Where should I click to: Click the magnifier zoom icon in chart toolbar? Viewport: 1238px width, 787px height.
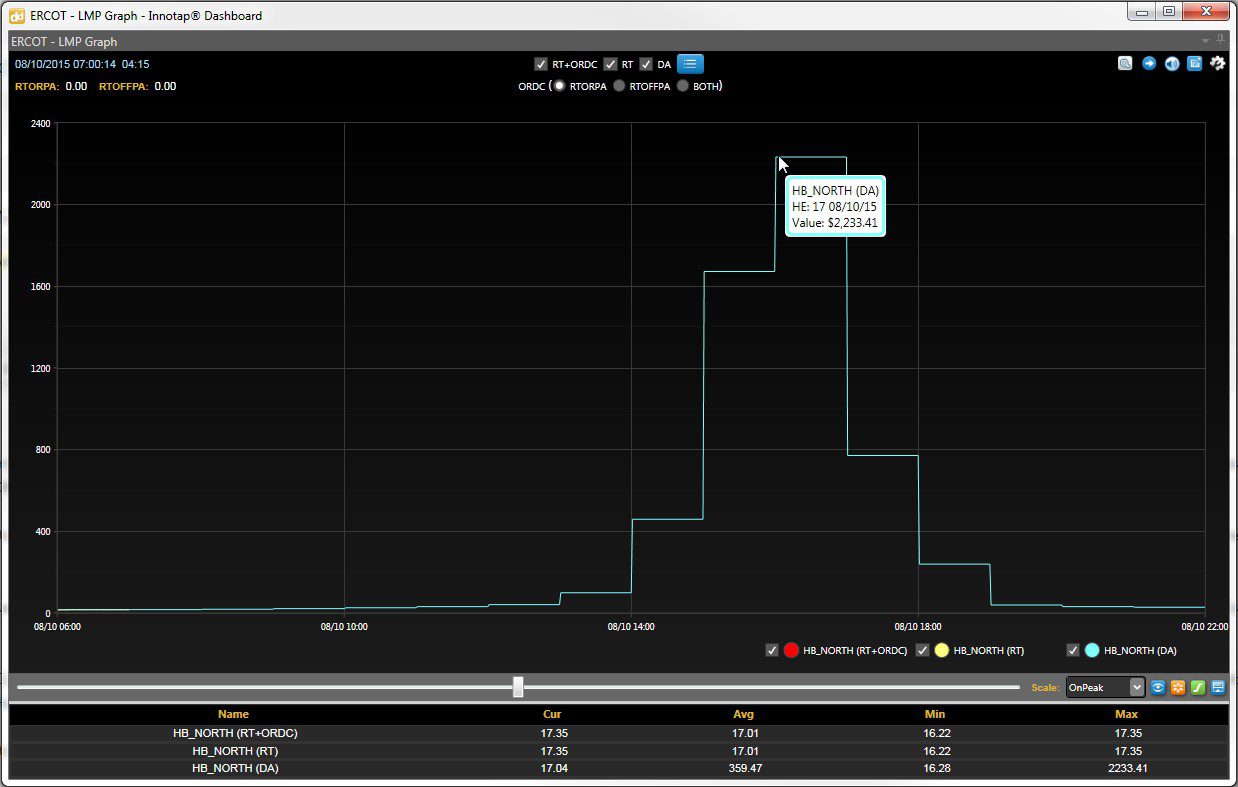tap(1125, 63)
